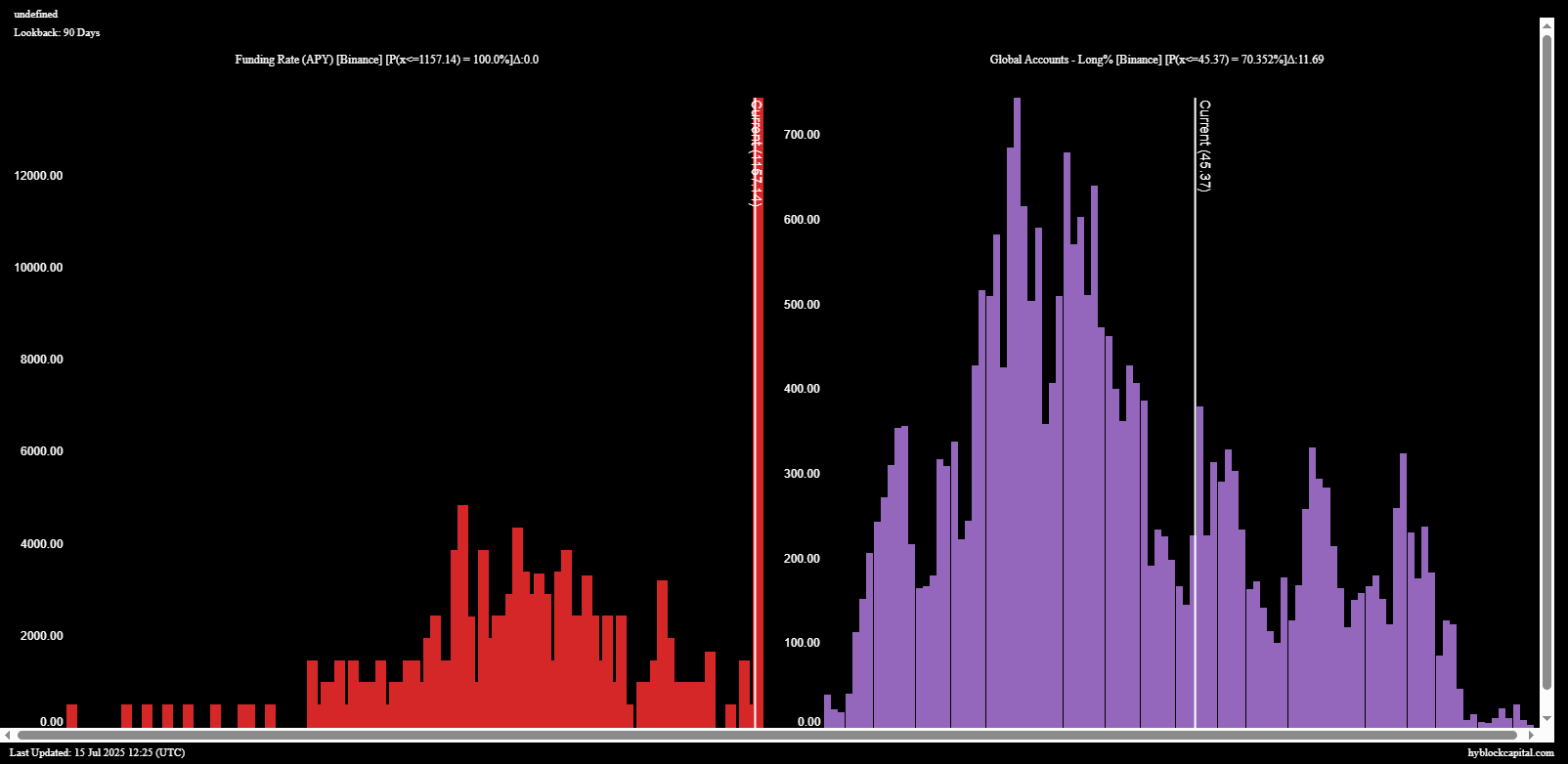This screenshot has height=764, width=1568.
Task: Click the horizontal scrollbar thumb
Action: coord(767,735)
